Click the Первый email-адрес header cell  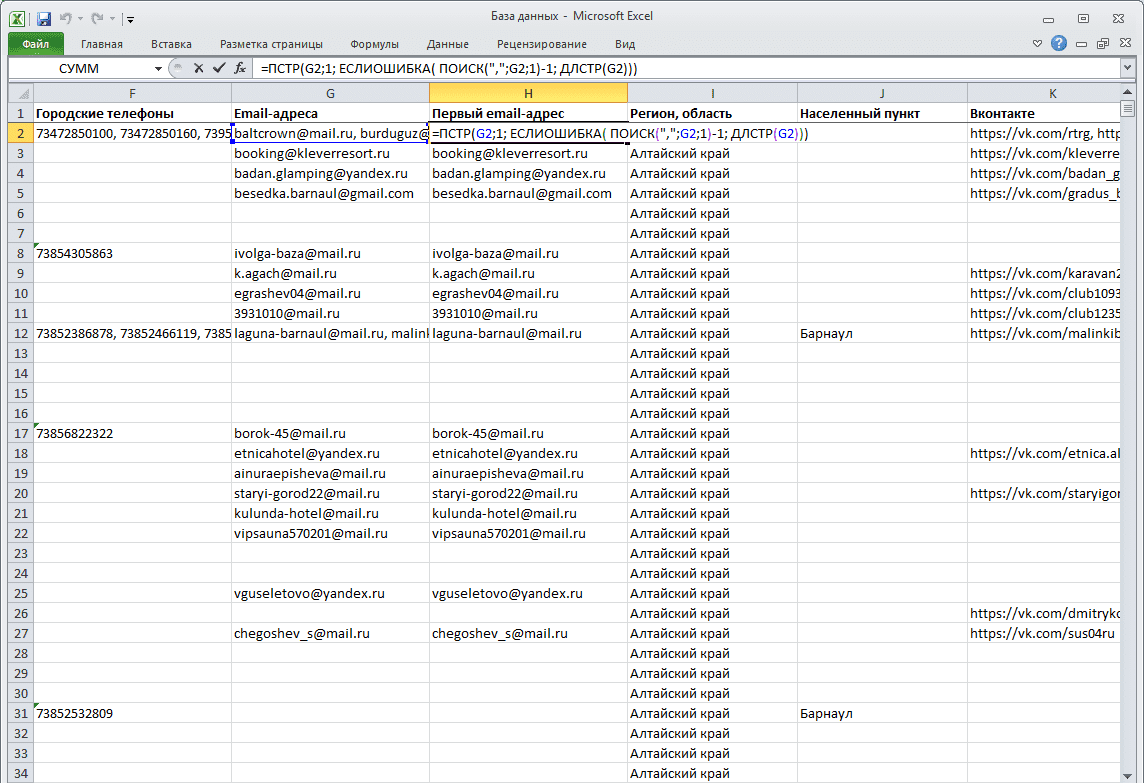point(528,114)
